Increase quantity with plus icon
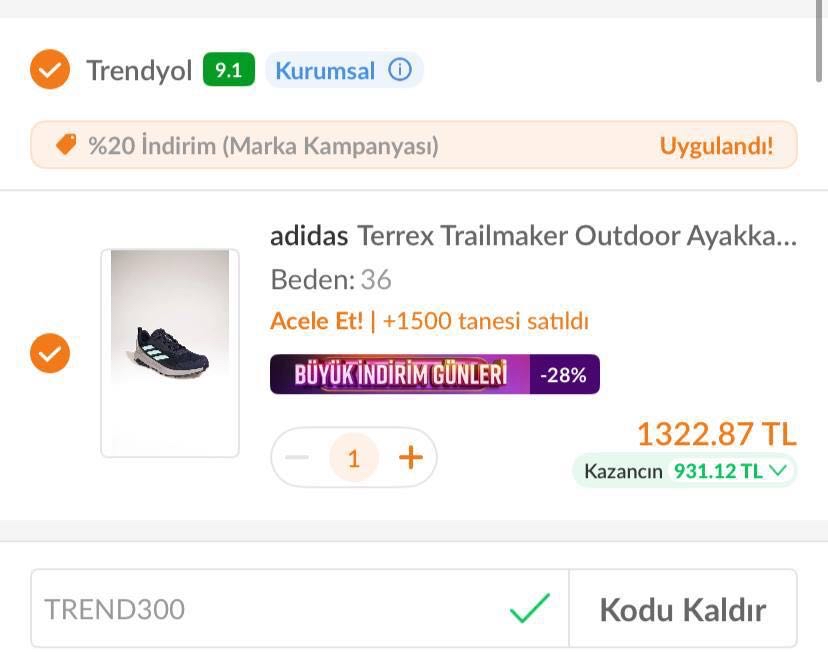The width and height of the screenshot is (828, 652). point(411,458)
